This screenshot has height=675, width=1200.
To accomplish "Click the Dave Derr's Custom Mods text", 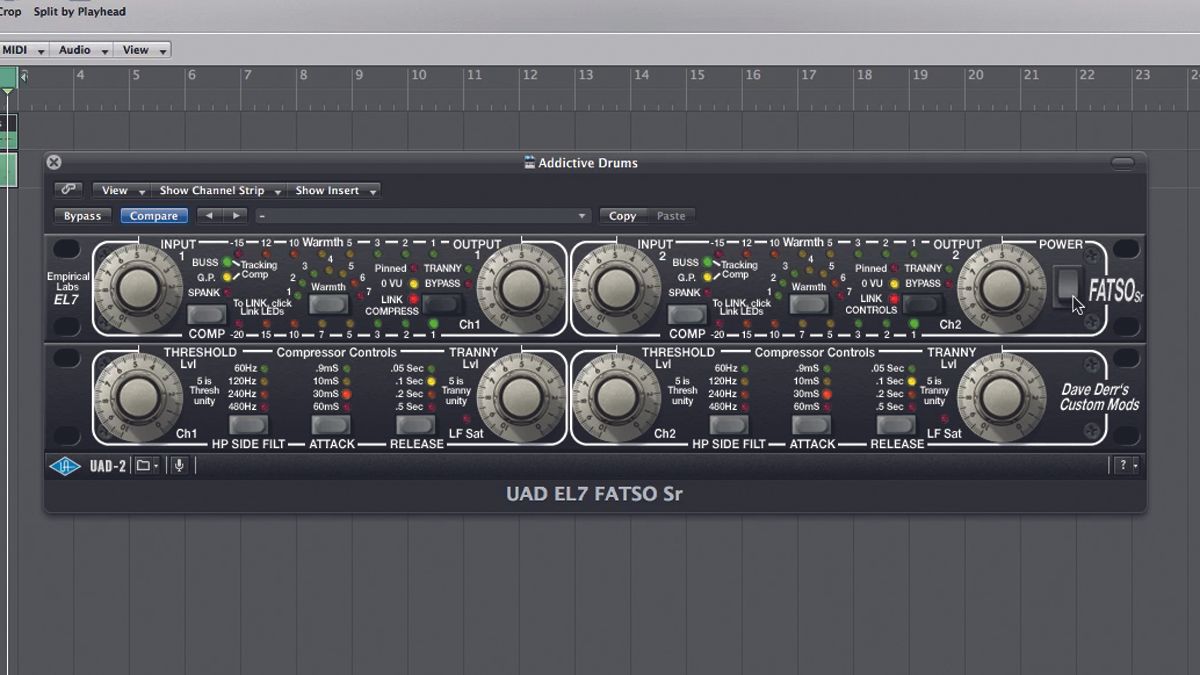I will pyautogui.click(x=1098, y=397).
